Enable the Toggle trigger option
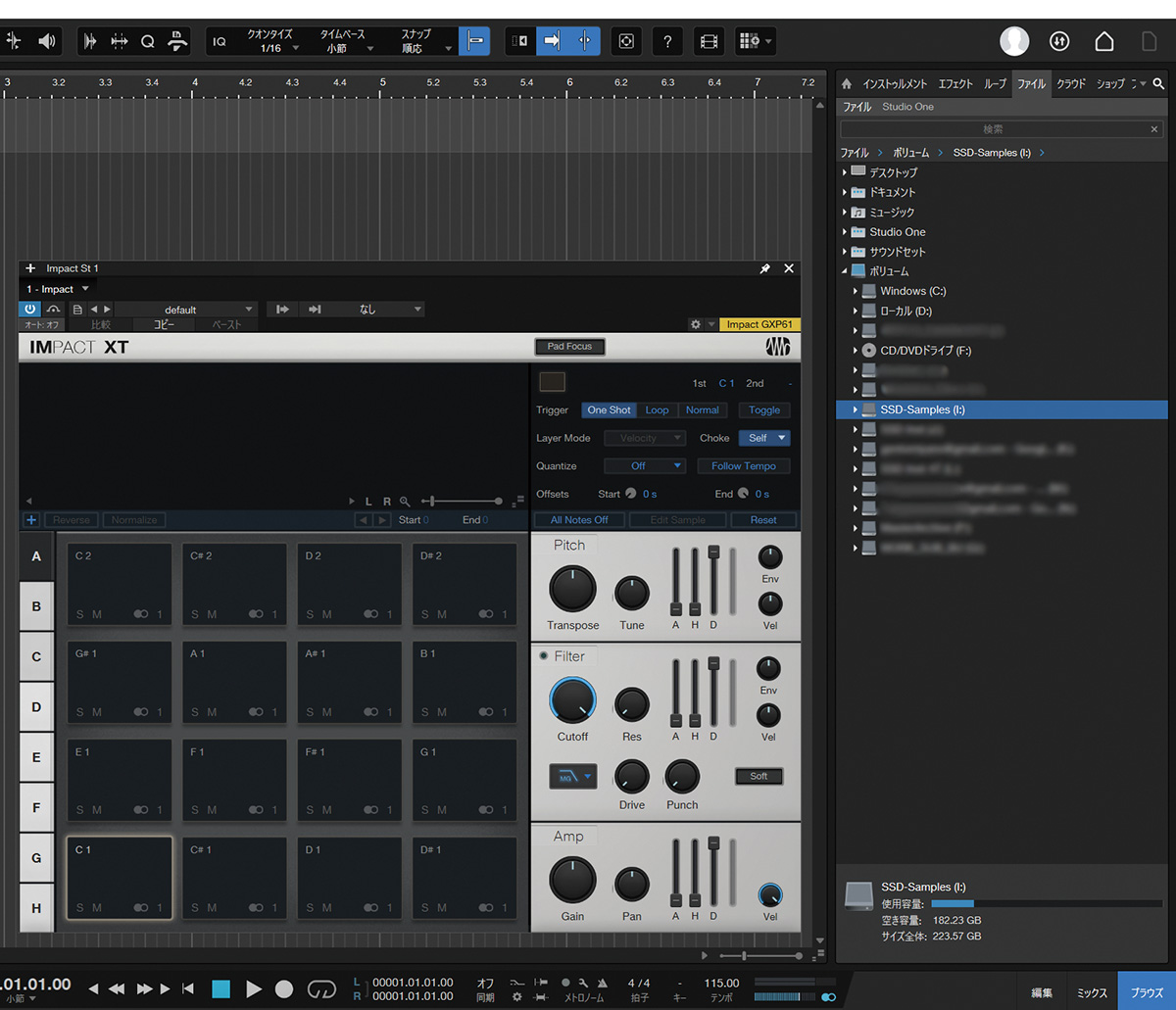 (x=764, y=410)
